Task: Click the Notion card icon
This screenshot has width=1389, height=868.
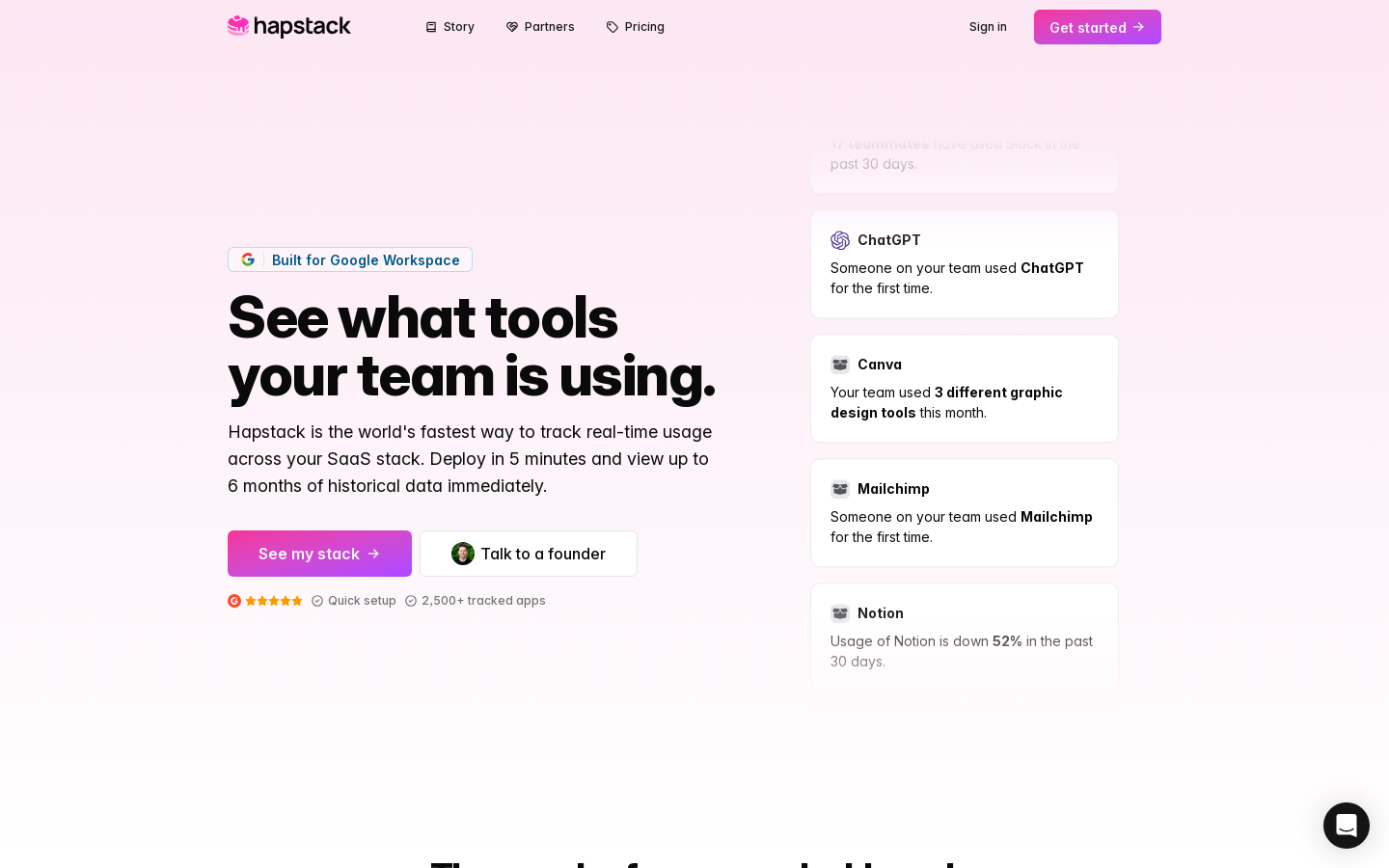Action: 840,613
